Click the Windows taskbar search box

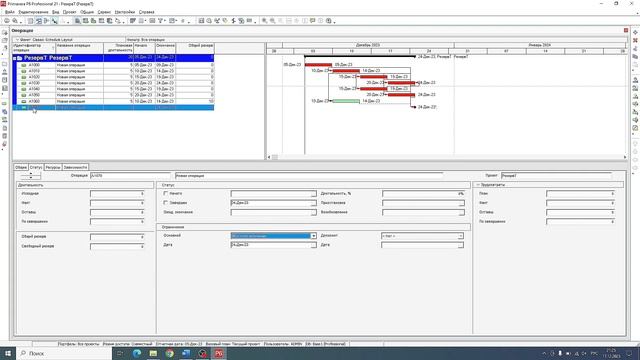click(x=64, y=353)
